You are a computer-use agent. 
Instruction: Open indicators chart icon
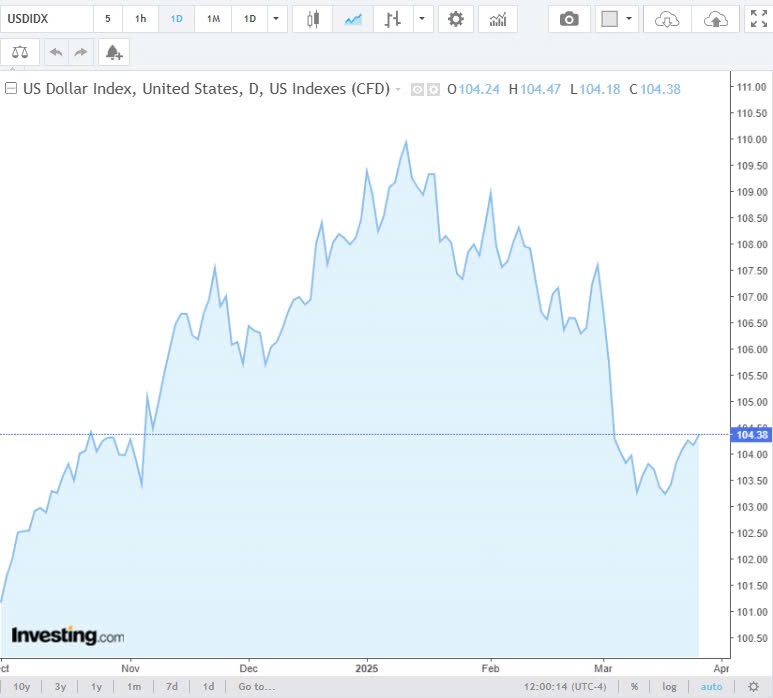click(x=497, y=19)
